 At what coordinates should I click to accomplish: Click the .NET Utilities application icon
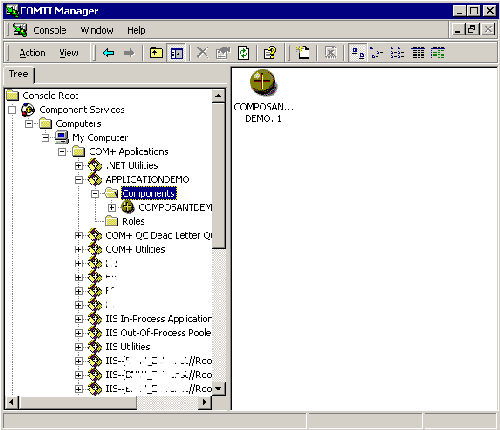coord(95,165)
